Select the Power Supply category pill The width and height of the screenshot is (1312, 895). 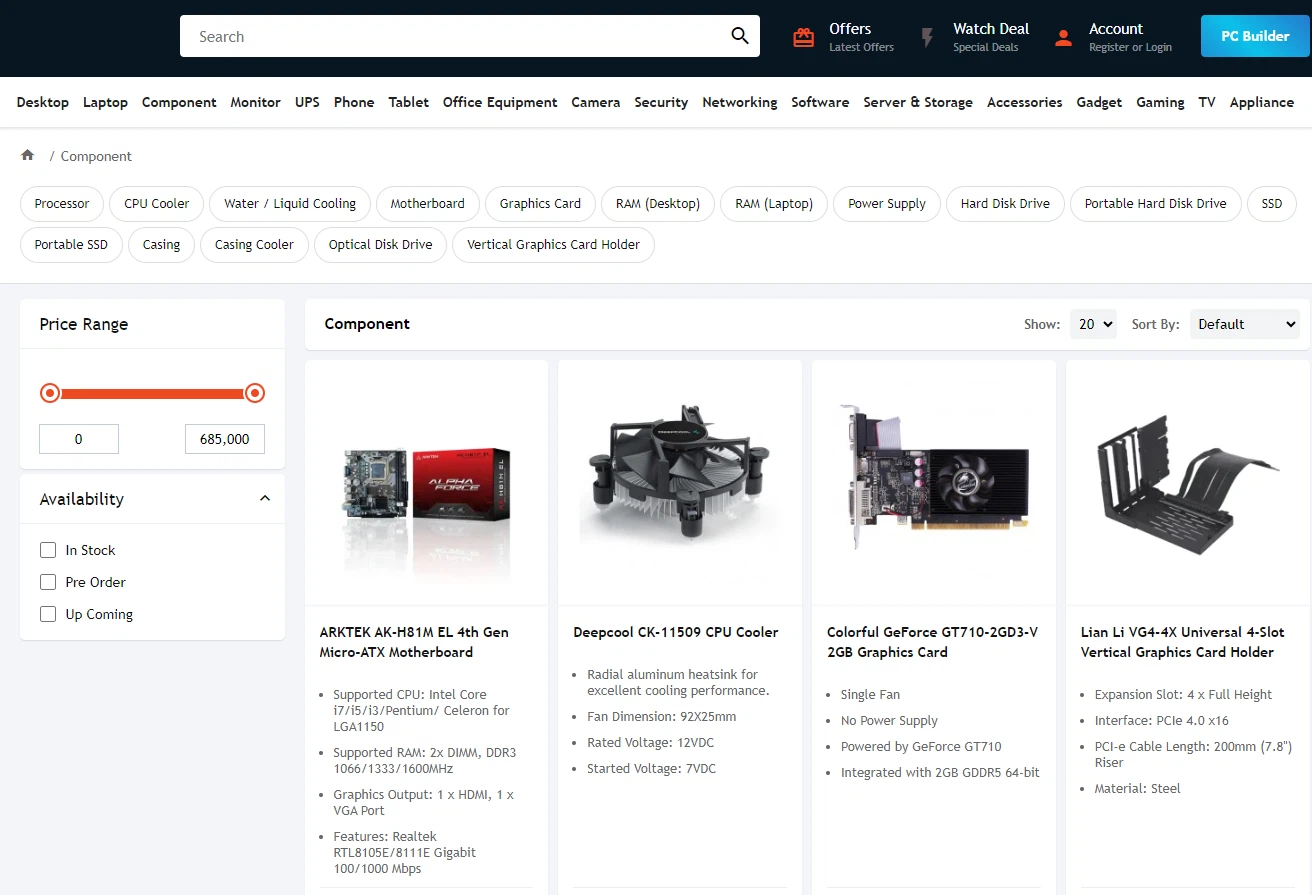coord(887,203)
